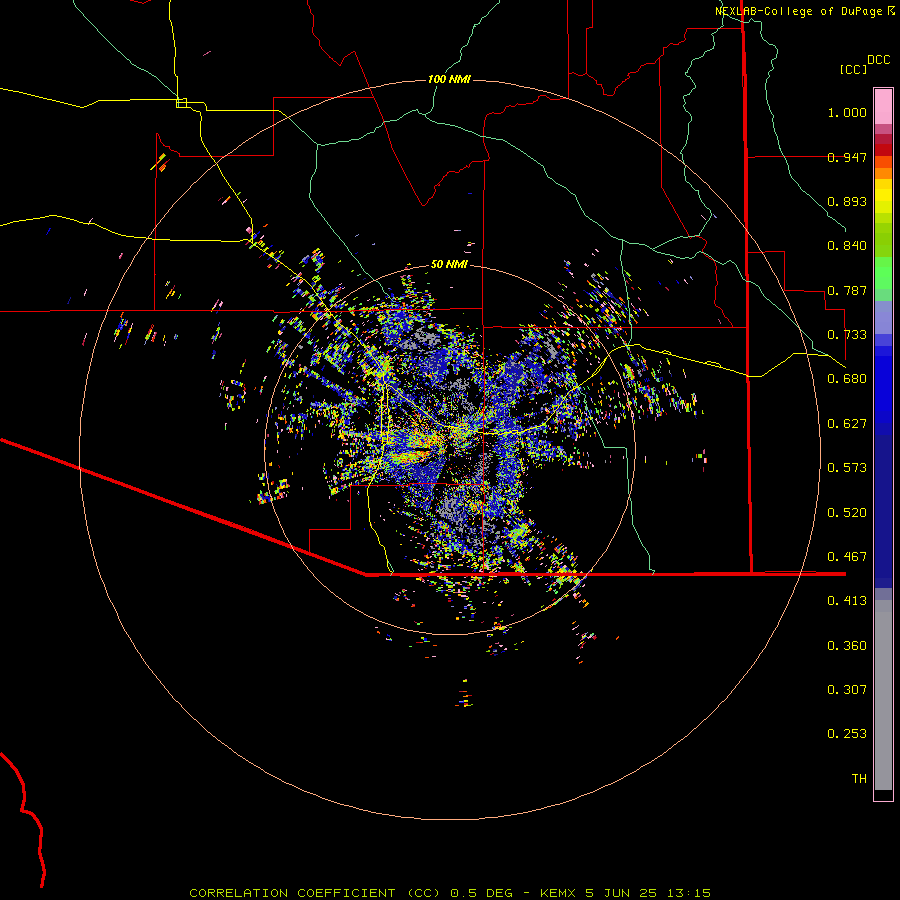Screen dimensions: 900x900
Task: Click the 0.467 legend value
Action: pyautogui.click(x=847, y=557)
